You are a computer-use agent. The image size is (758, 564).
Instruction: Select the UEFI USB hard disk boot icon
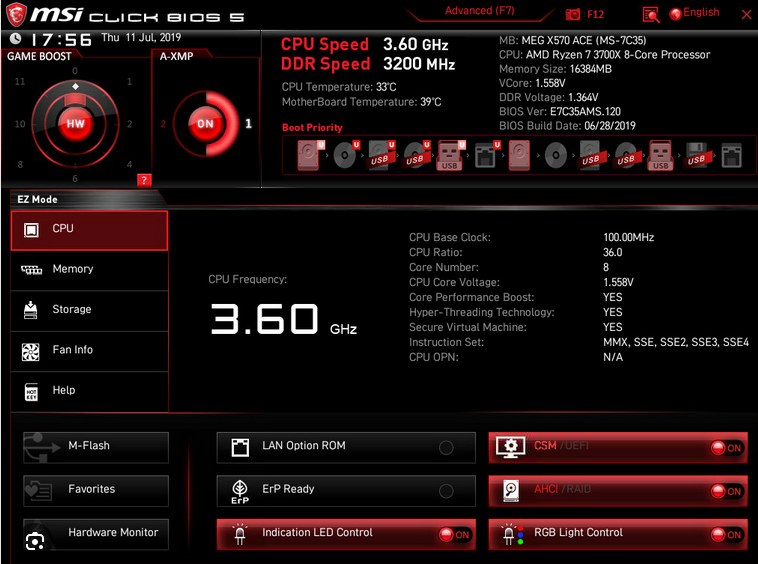(x=381, y=155)
